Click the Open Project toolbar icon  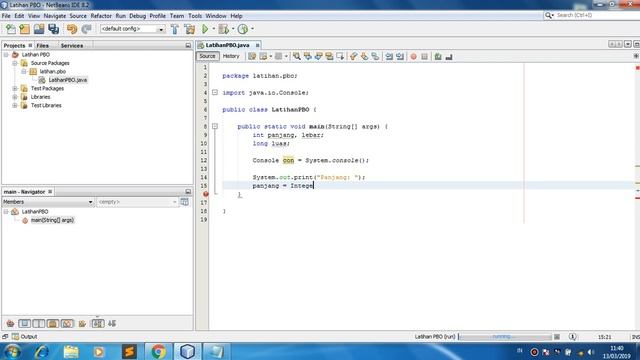39,29
